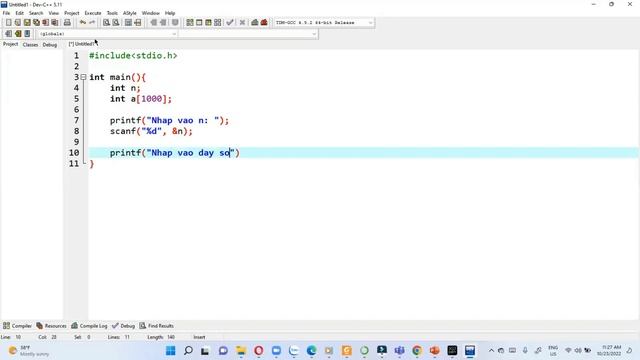The height and width of the screenshot is (360, 640).
Task: Undo the last edit via toolbar
Action: (83, 22)
